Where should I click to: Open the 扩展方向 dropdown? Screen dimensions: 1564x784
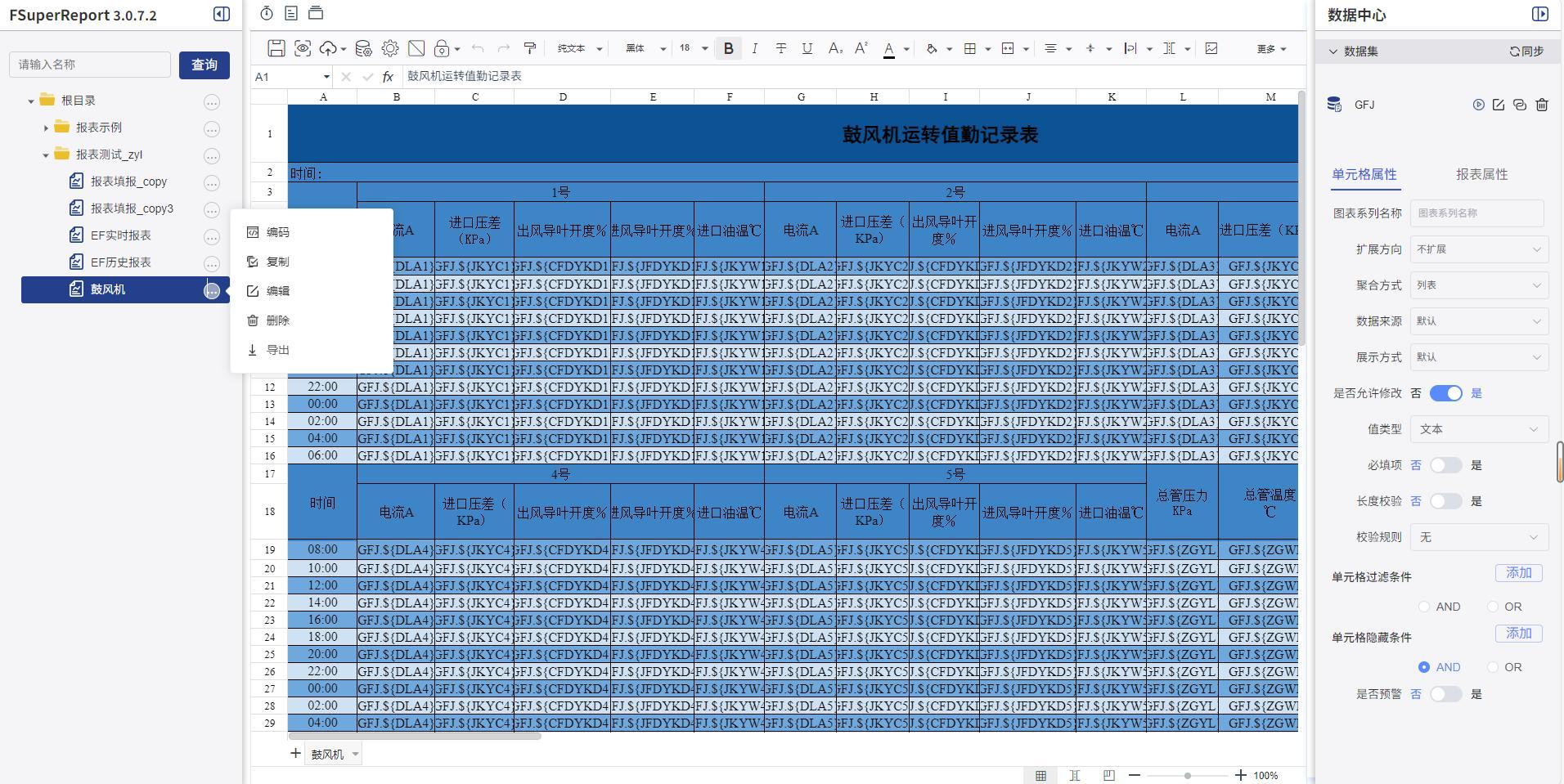1478,249
